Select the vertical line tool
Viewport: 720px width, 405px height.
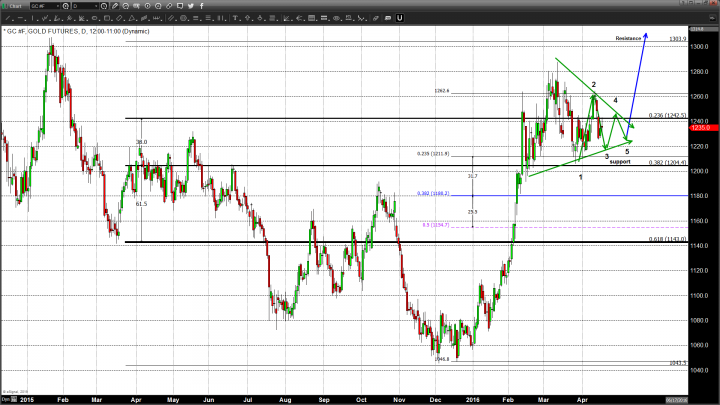coord(33,18)
